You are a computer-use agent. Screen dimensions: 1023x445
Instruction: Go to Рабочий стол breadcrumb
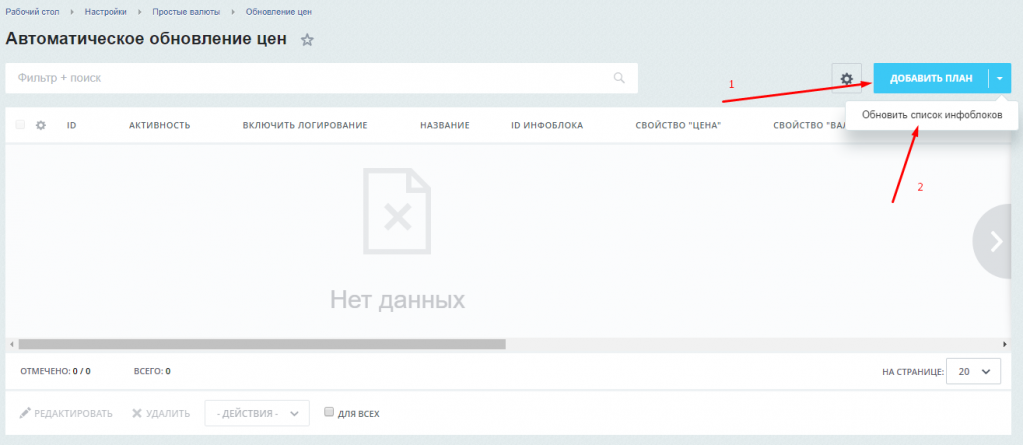pos(33,12)
